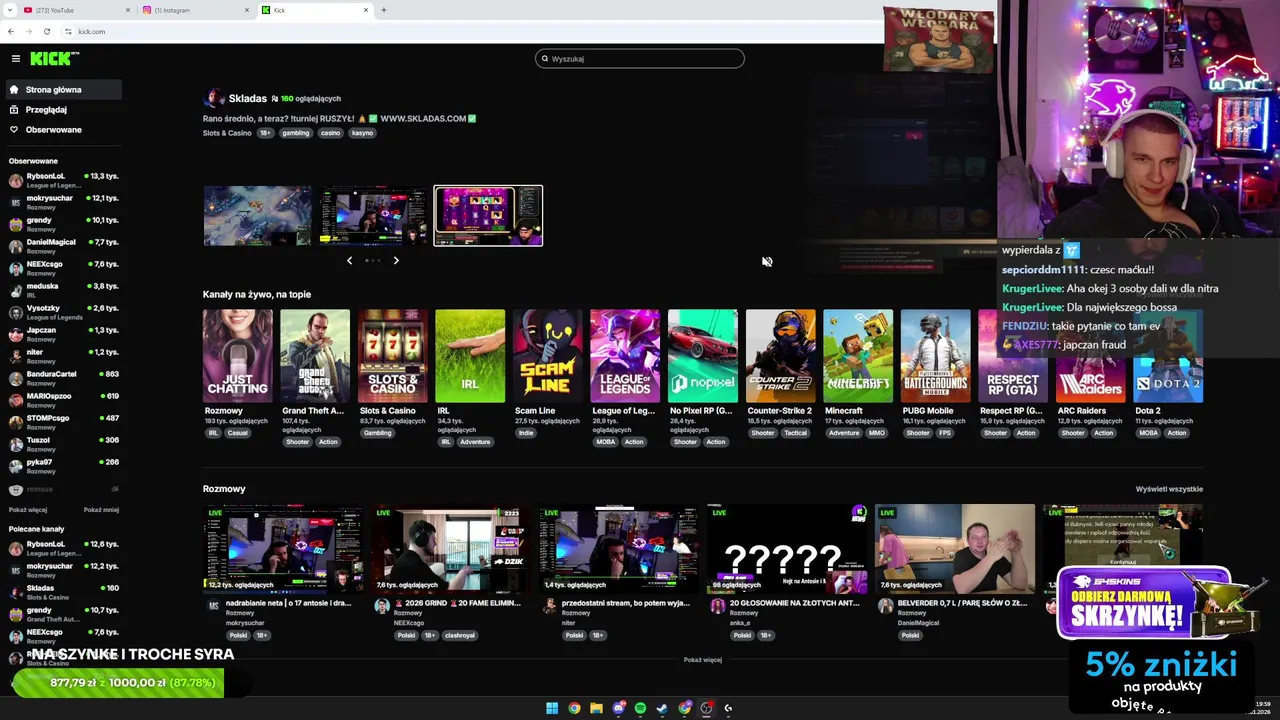Viewport: 1280px width, 720px height.
Task: Click the kick.com address bar
Action: [470, 31]
